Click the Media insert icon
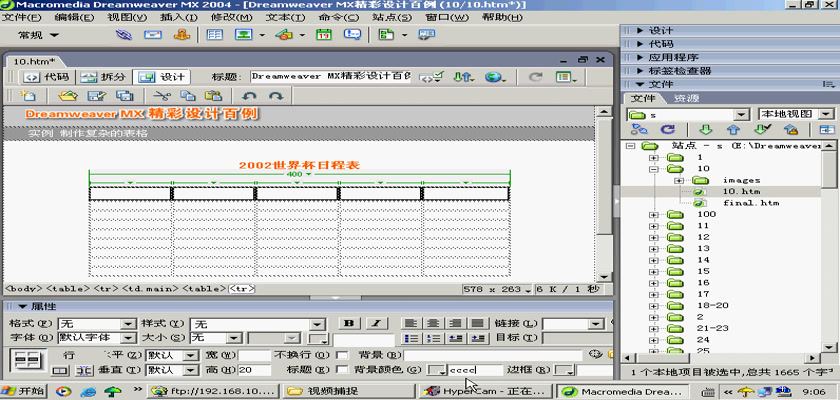 pos(284,35)
